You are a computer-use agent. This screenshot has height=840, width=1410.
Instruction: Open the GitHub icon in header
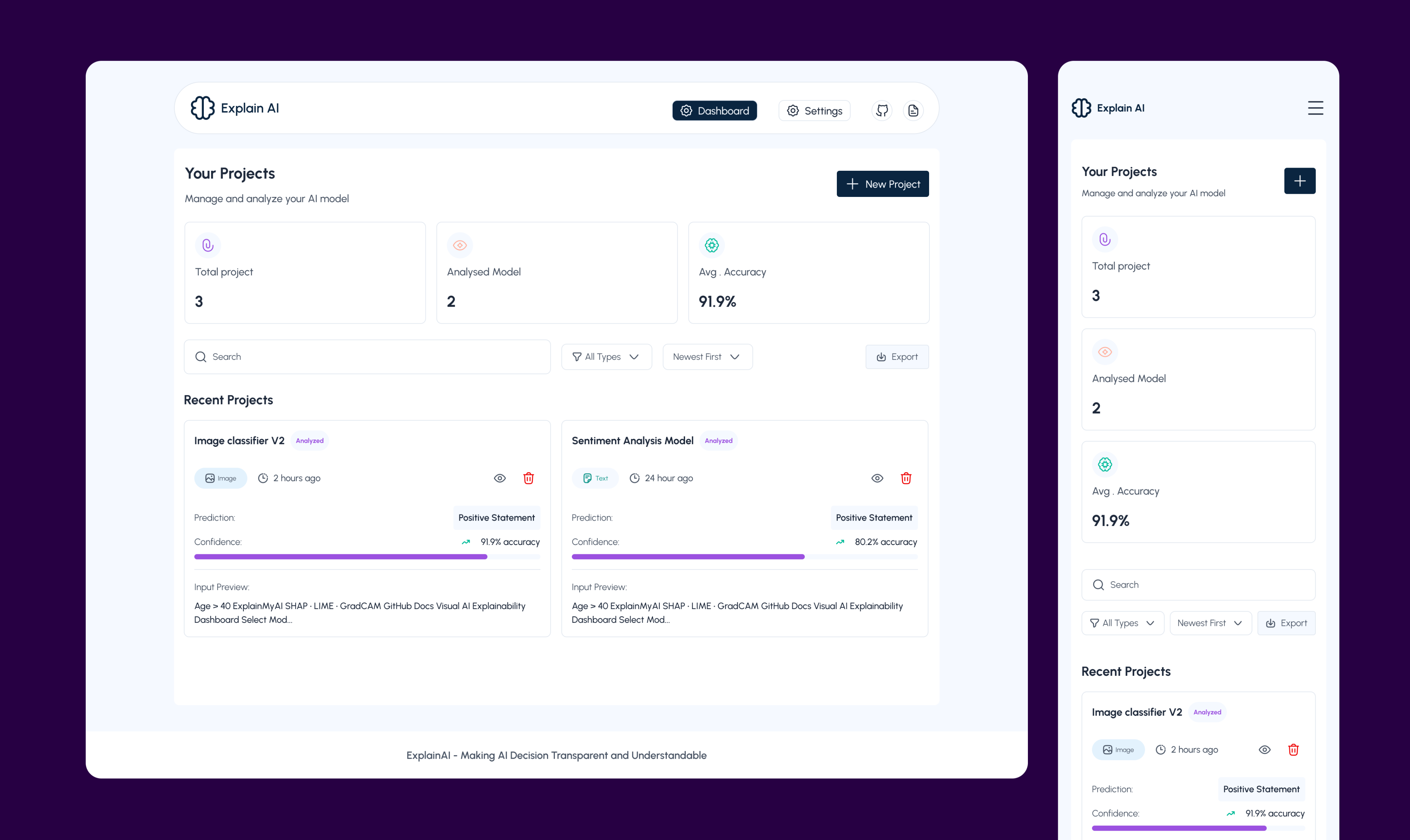pyautogui.click(x=882, y=111)
